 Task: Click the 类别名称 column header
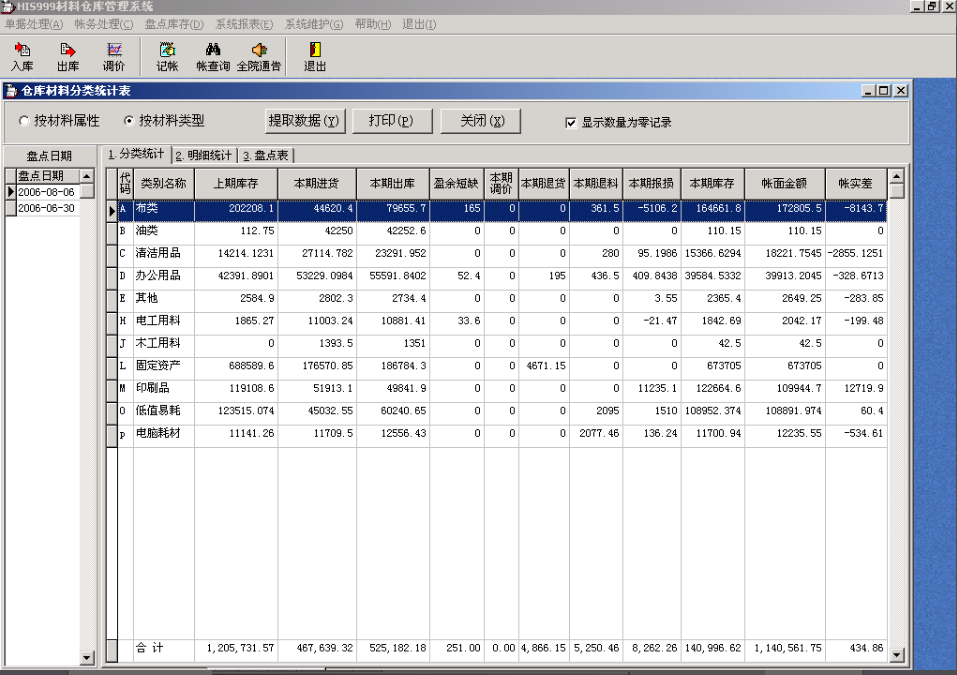point(164,184)
